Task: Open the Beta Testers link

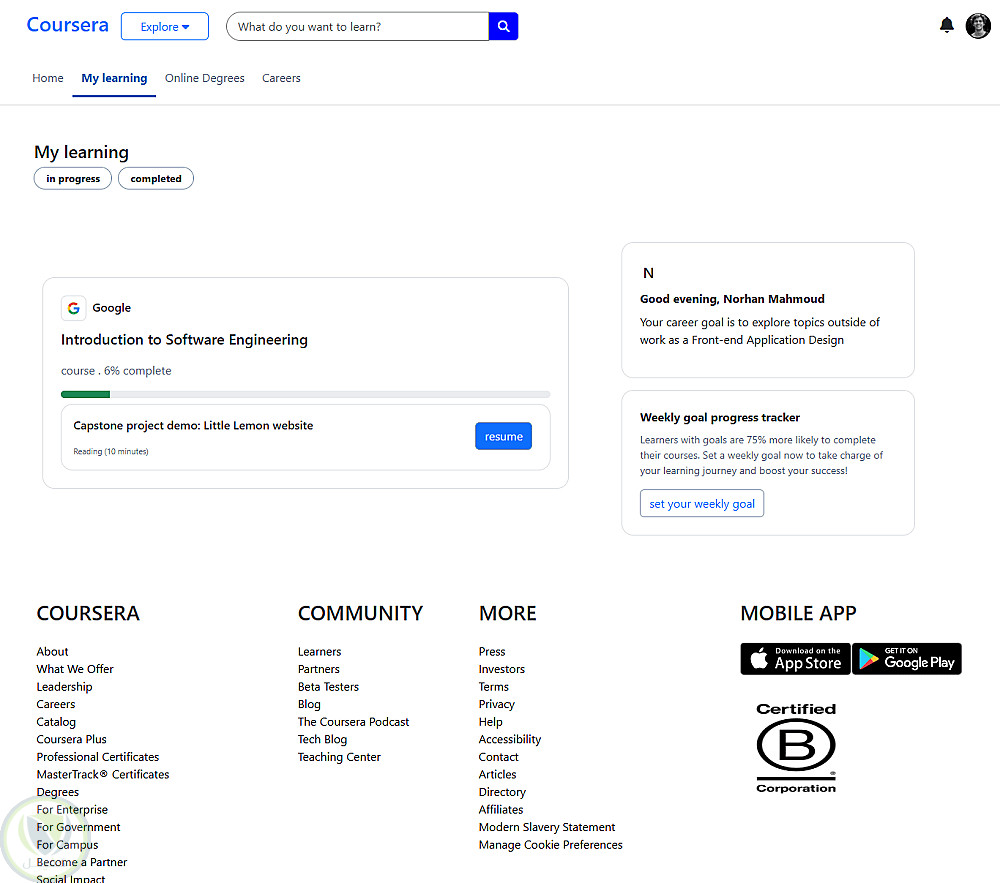Action: (x=328, y=687)
